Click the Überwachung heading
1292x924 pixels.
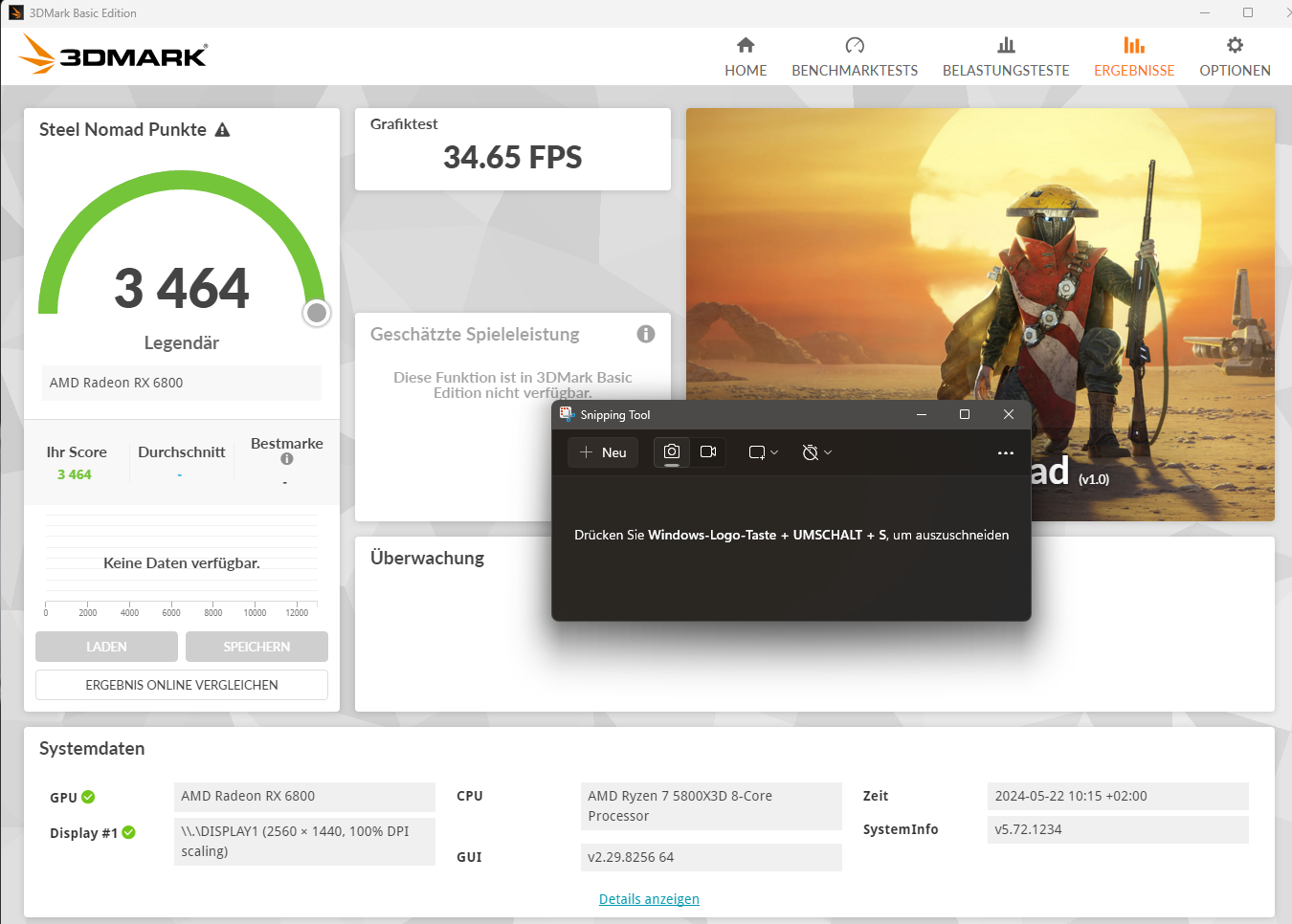(427, 558)
